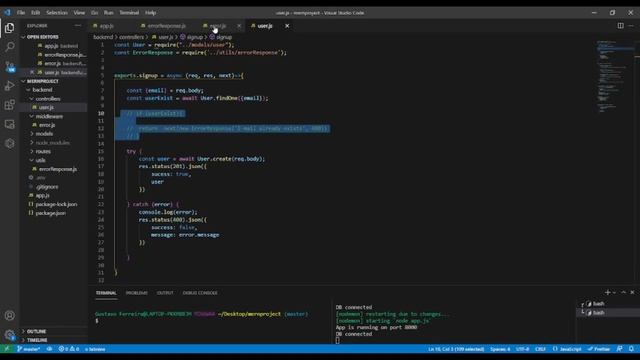
Task: Open the Extensions view icon
Action: [9, 105]
